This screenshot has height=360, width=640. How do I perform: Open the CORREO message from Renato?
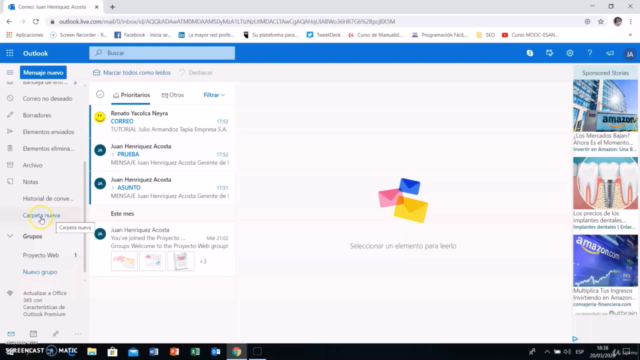pos(162,121)
